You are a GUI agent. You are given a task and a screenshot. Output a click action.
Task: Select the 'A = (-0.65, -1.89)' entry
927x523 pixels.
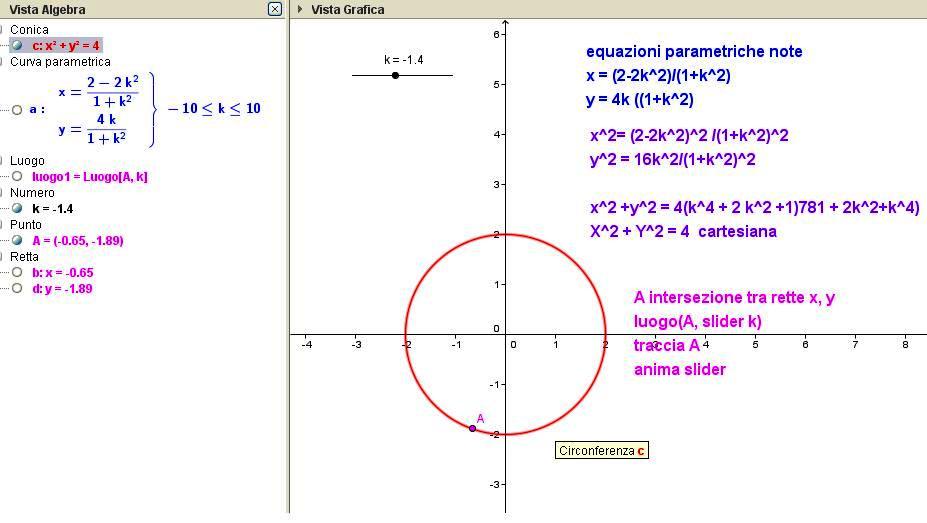coord(77,241)
